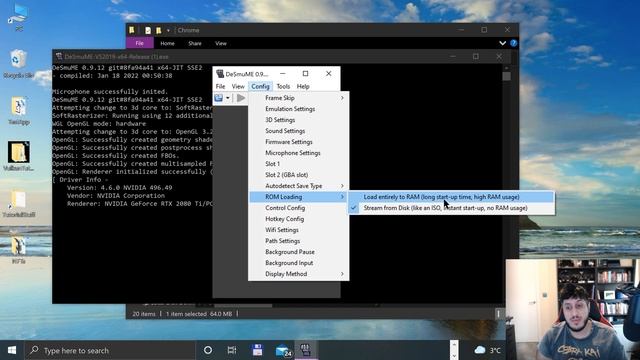Image resolution: width=640 pixels, height=360 pixels.
Task: Select Slot 2 (GBA slot) entry
Action: [298, 175]
